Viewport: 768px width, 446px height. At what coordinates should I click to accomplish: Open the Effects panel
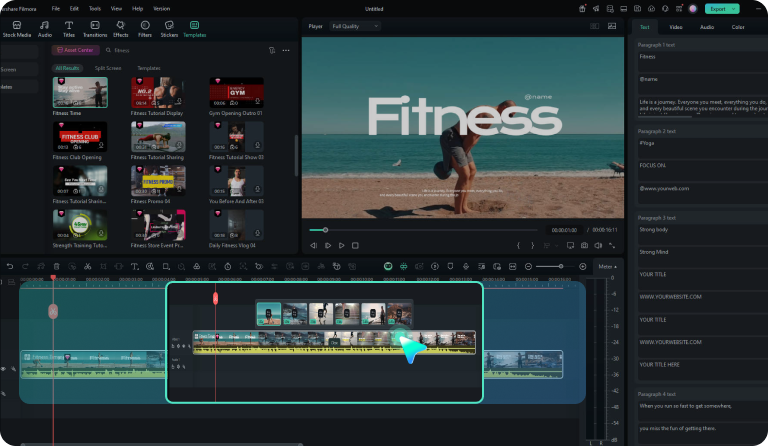120,29
